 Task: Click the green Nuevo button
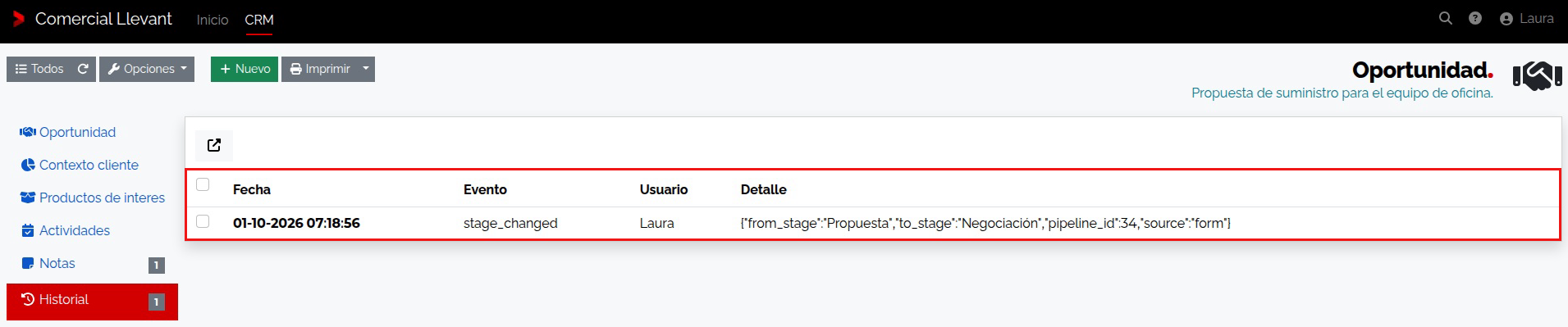pos(245,69)
